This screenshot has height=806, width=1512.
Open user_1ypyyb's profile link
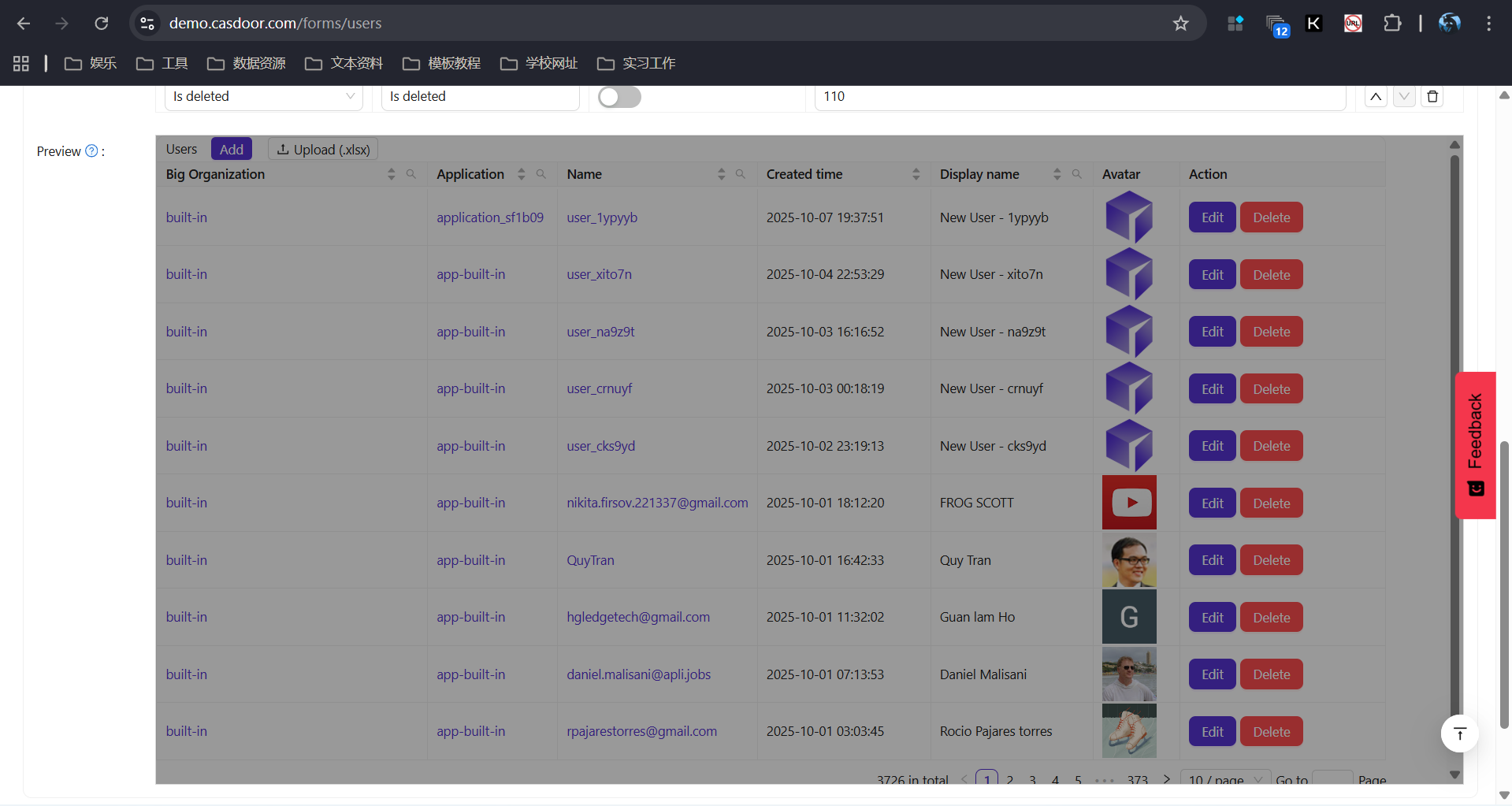tap(602, 217)
